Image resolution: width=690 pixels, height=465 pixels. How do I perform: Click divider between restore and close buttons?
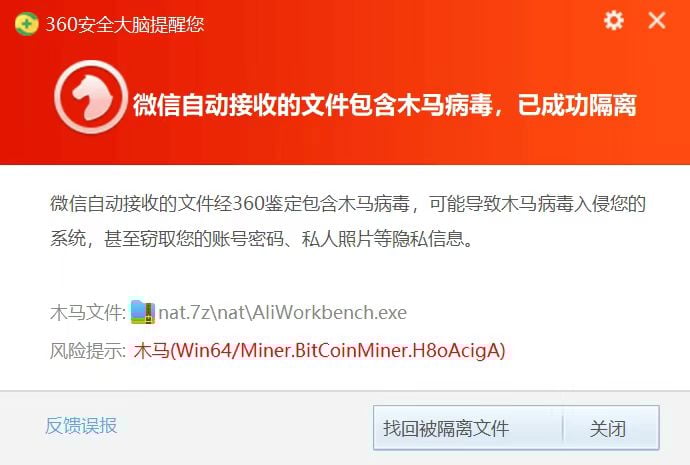pos(563,428)
